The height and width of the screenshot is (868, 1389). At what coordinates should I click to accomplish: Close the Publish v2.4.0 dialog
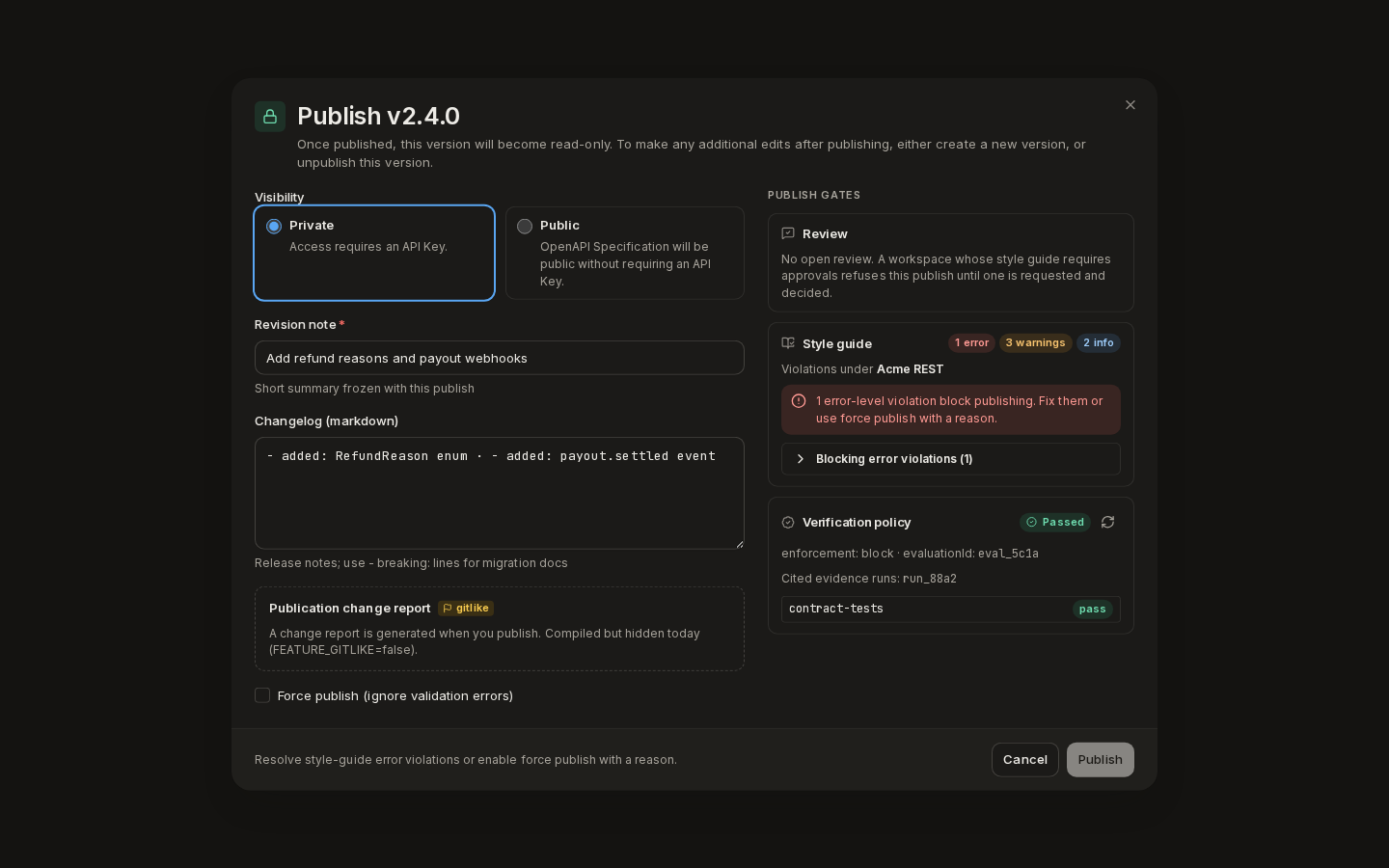pyautogui.click(x=1130, y=105)
